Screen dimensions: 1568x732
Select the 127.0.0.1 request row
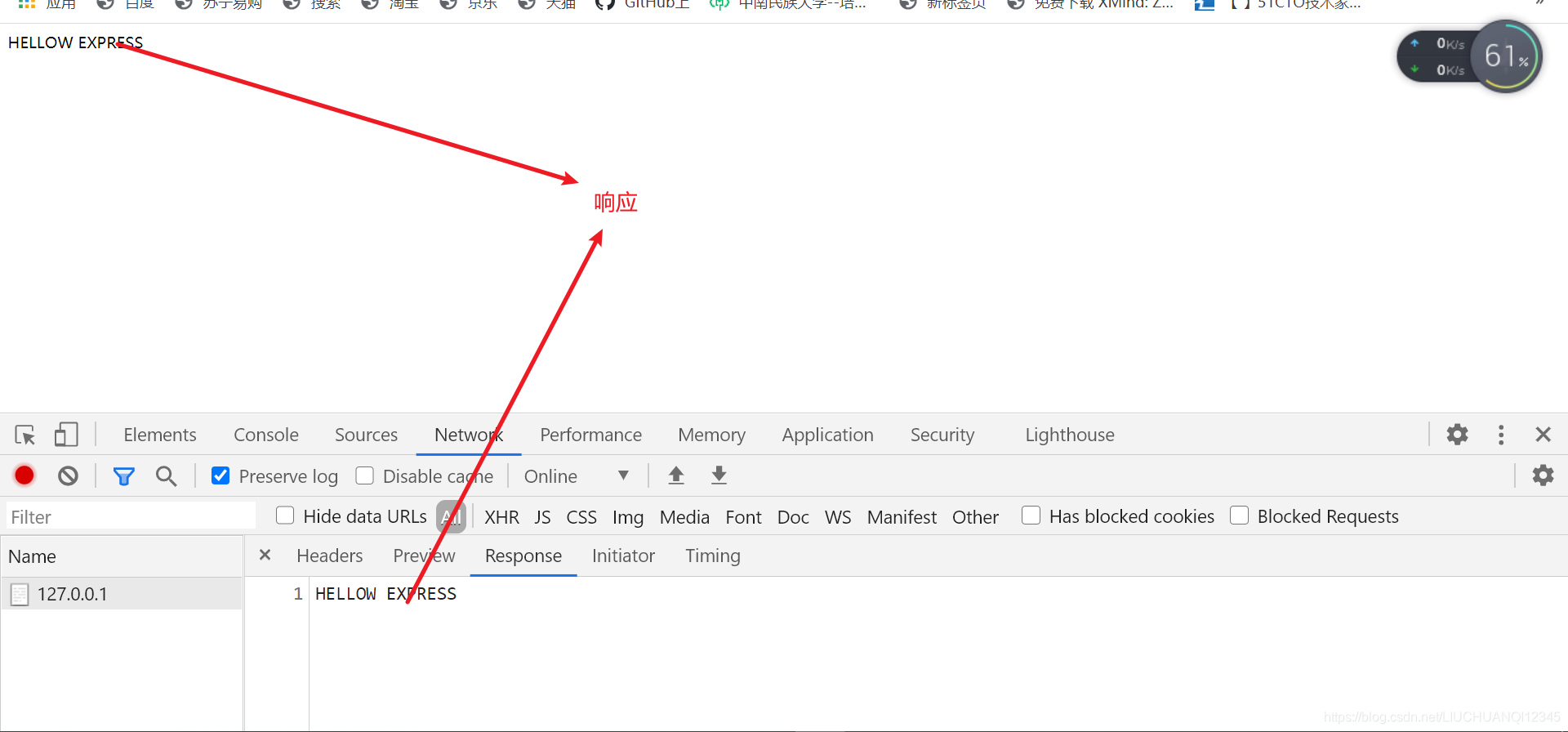(x=122, y=594)
